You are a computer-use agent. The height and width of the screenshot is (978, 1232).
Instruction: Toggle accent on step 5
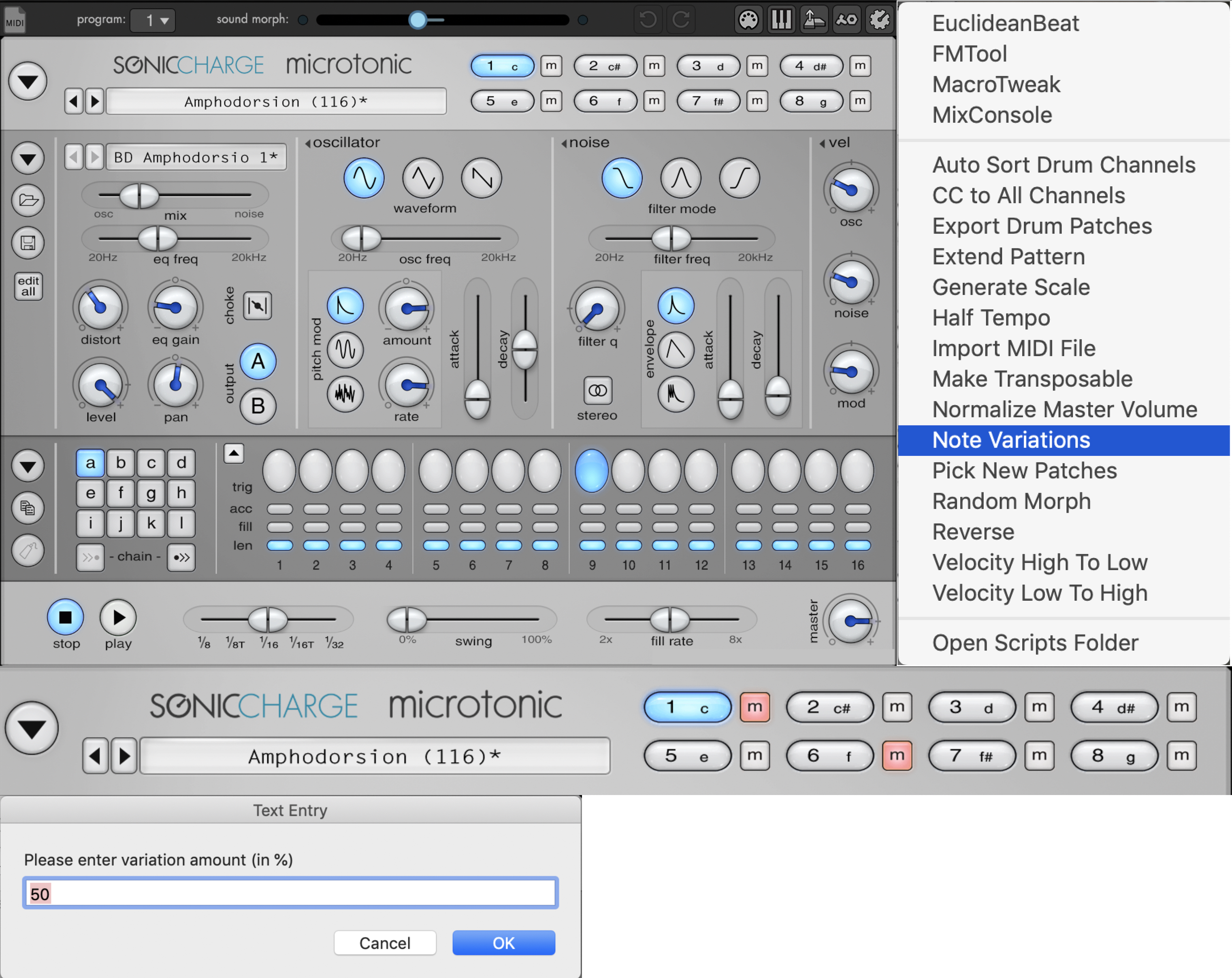436,509
